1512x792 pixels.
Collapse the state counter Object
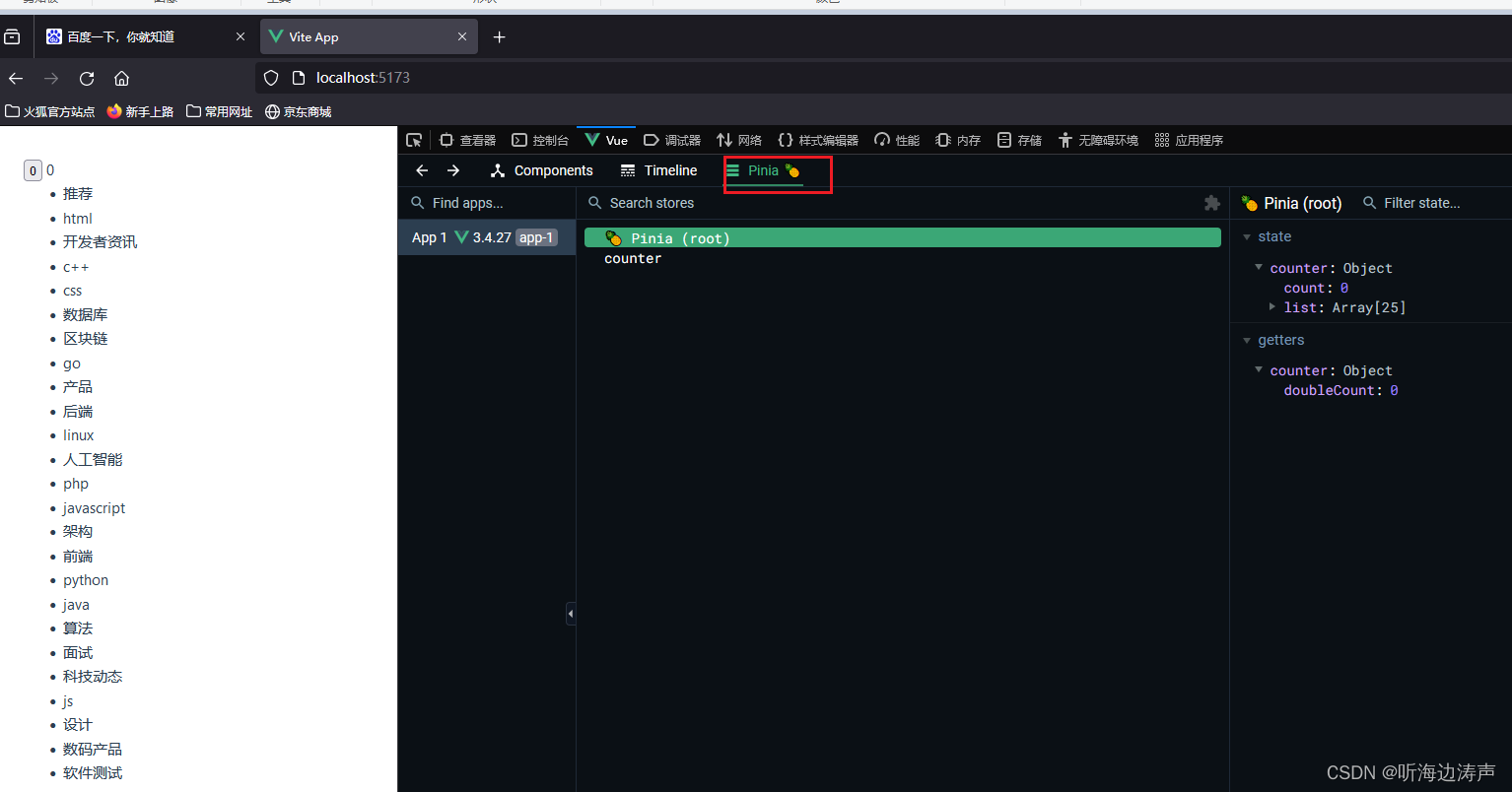pos(1259,267)
